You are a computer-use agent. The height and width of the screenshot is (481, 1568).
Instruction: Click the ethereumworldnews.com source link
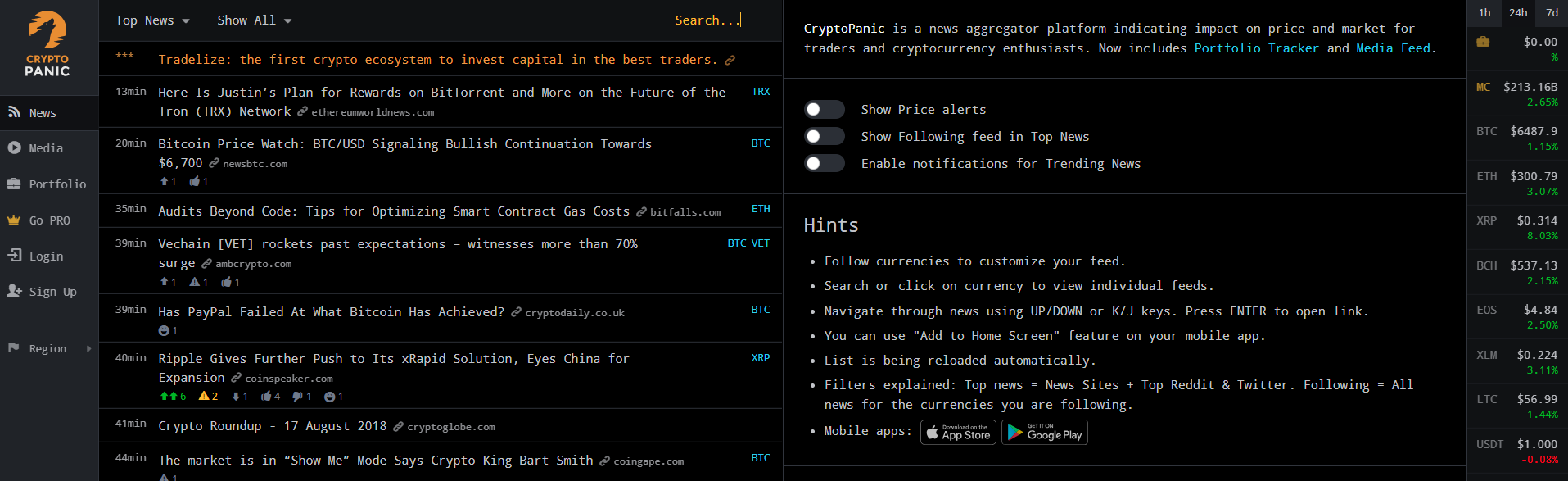click(x=373, y=112)
